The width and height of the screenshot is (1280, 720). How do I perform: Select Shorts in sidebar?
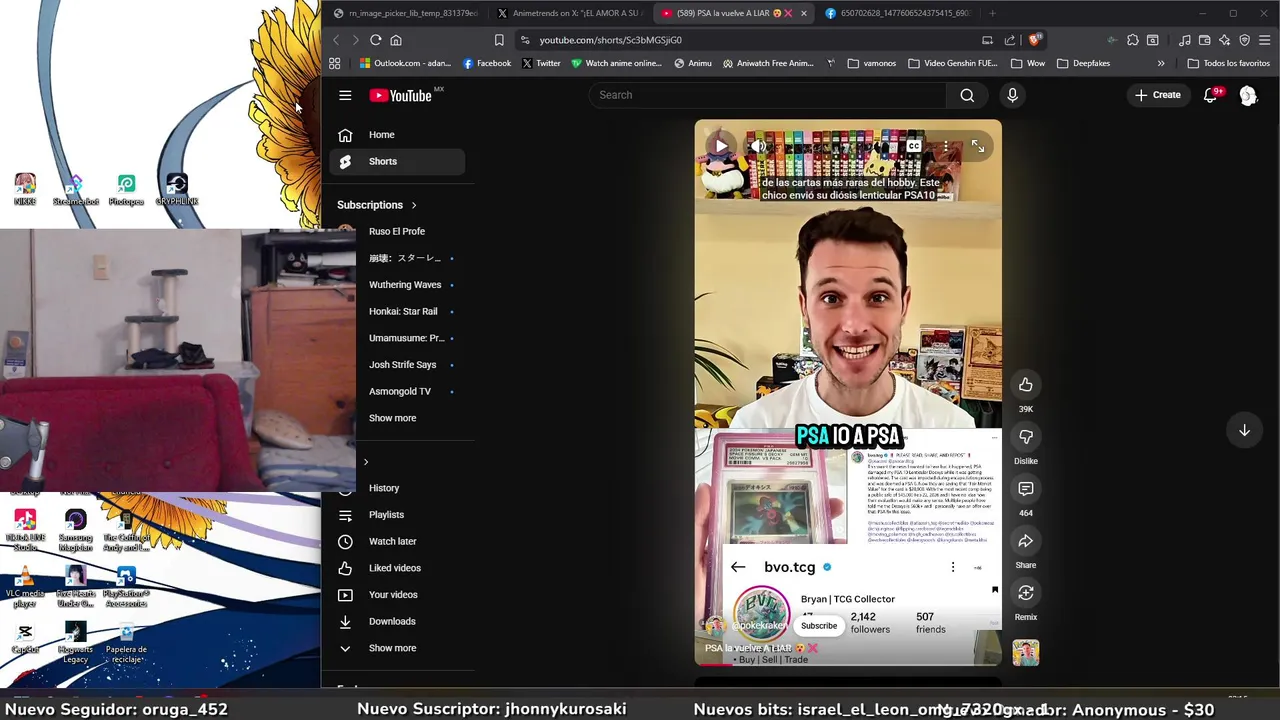(x=398, y=161)
